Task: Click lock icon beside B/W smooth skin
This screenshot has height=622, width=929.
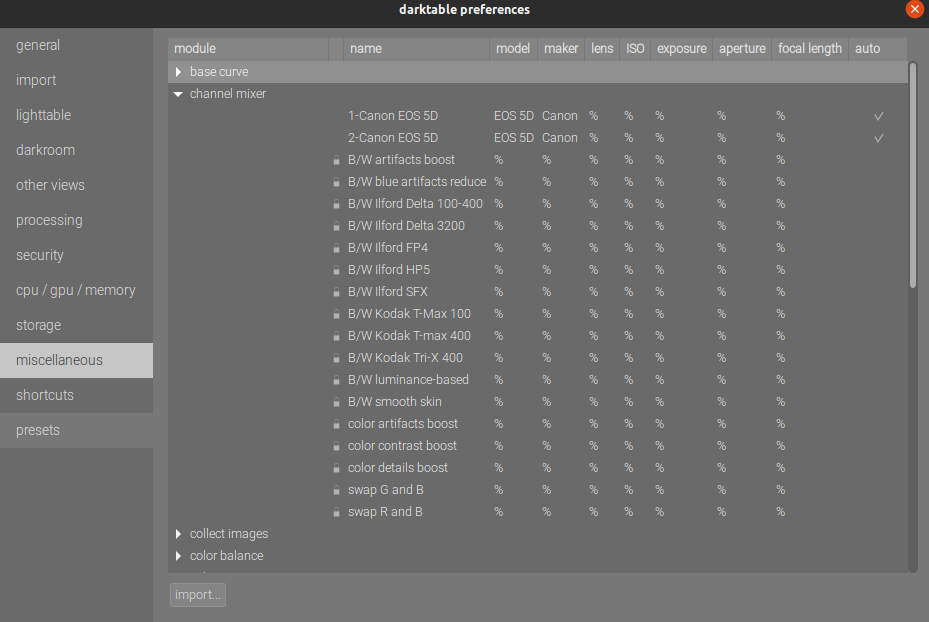Action: (336, 402)
